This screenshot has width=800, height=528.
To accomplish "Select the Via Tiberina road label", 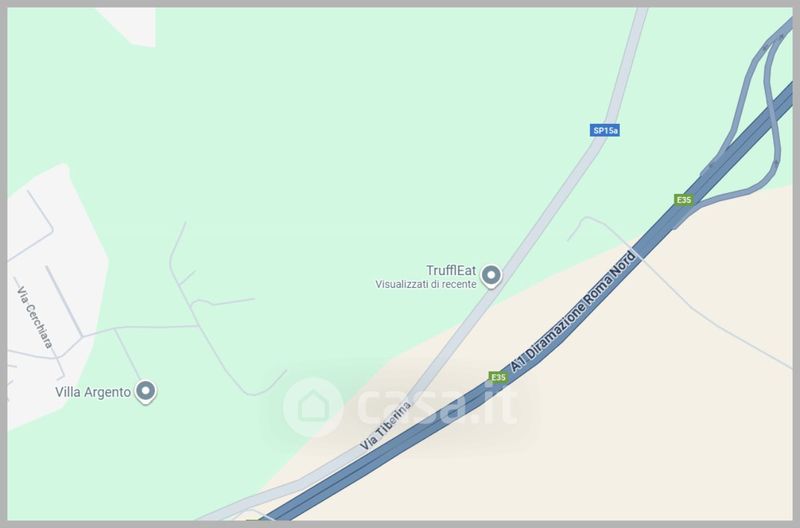I will click(x=385, y=425).
